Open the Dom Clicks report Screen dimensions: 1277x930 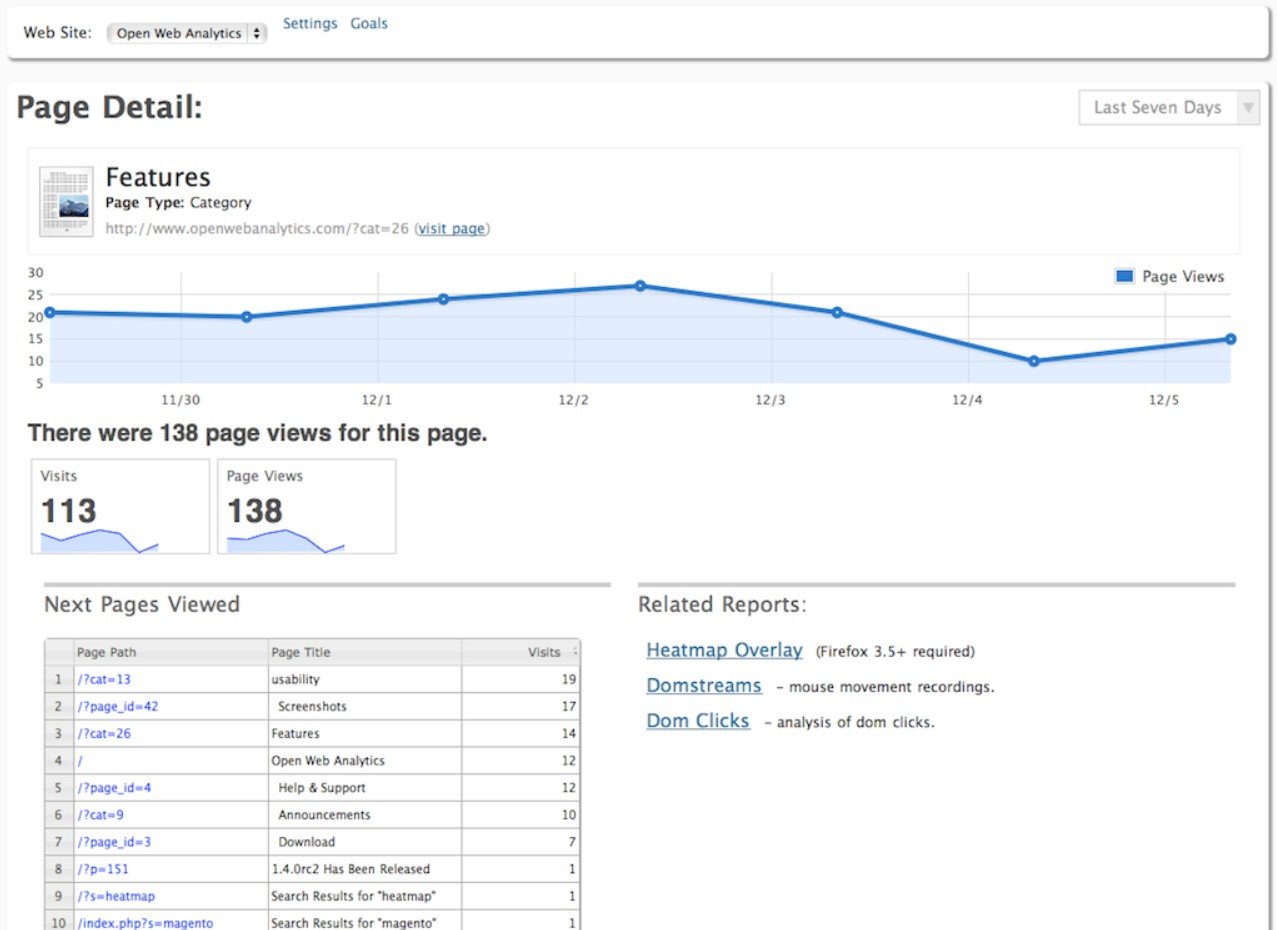click(x=697, y=721)
